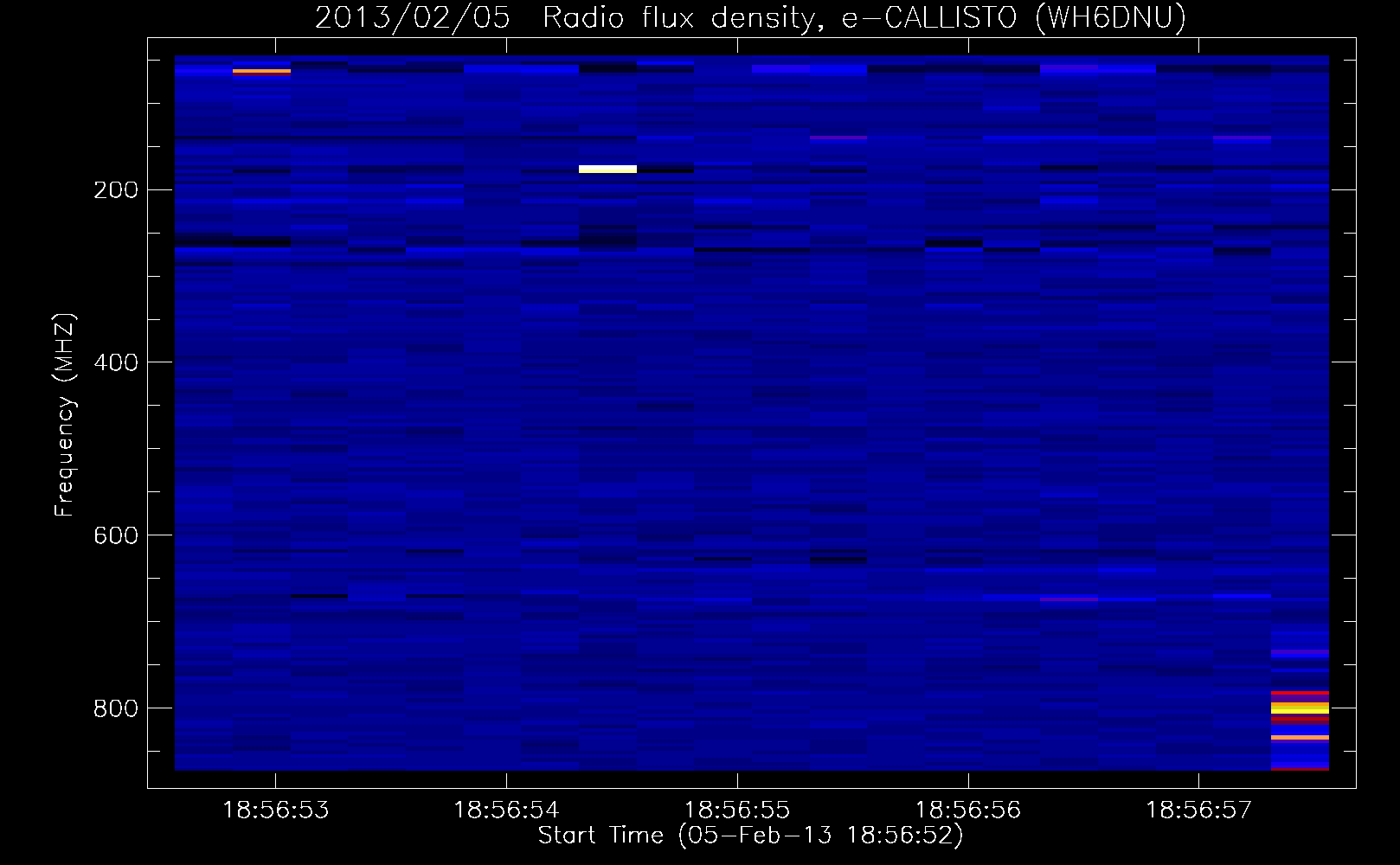1400x865 pixels.
Task: Click the 'Frequency (MHZ)' axis label
Action: [x=65, y=415]
